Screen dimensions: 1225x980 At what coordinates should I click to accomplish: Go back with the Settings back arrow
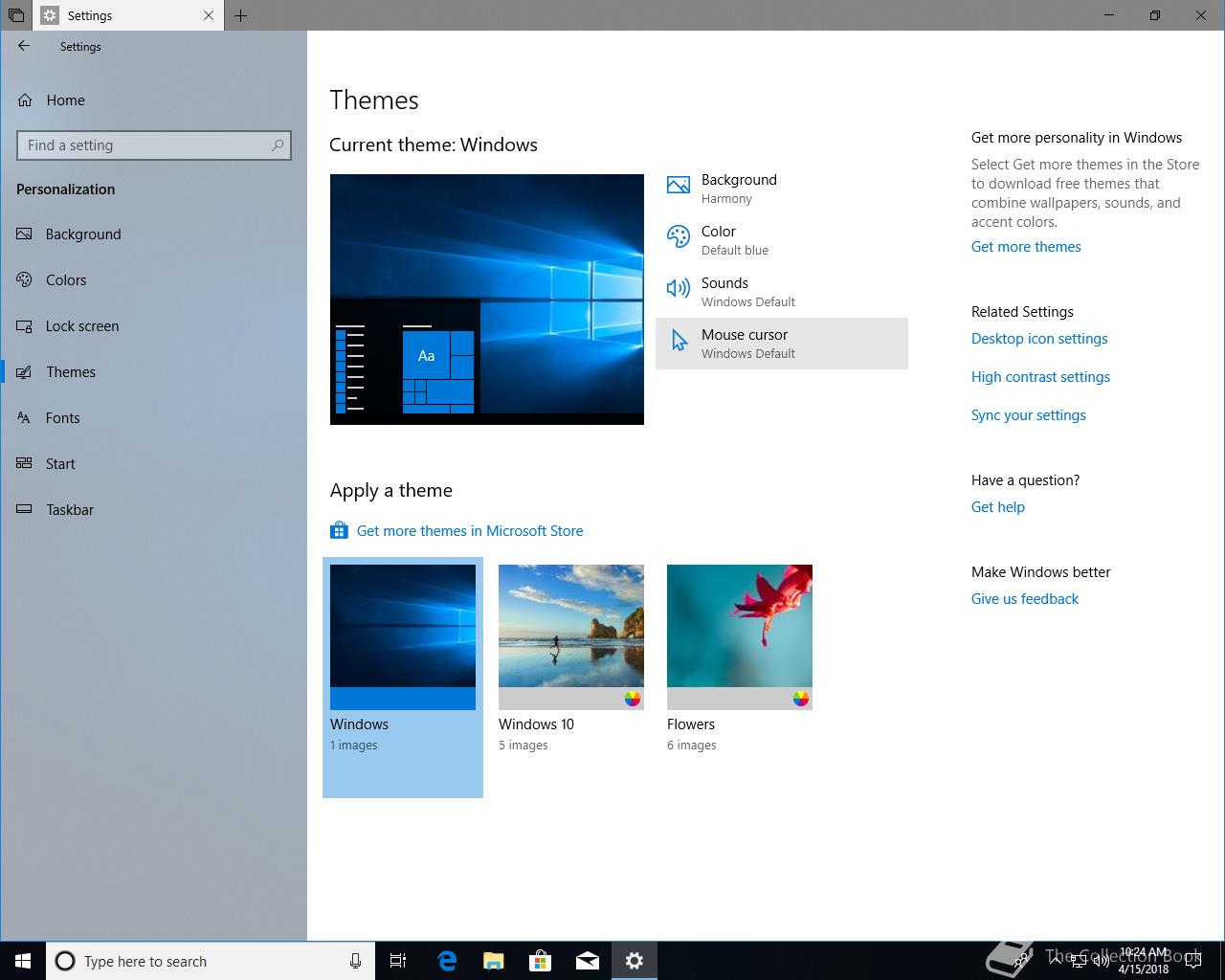24,46
